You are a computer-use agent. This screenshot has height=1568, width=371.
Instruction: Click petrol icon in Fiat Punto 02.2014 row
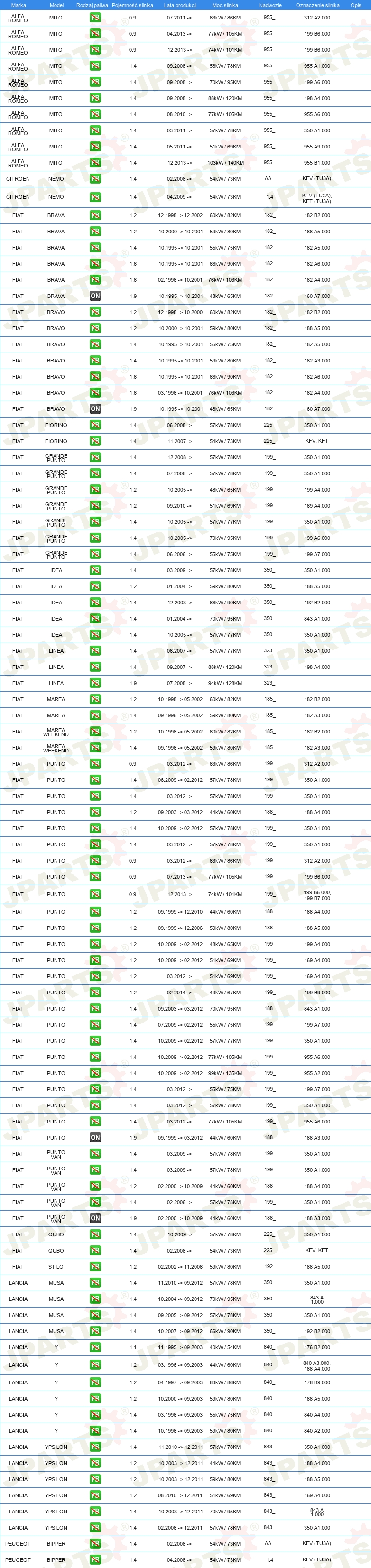[95, 992]
